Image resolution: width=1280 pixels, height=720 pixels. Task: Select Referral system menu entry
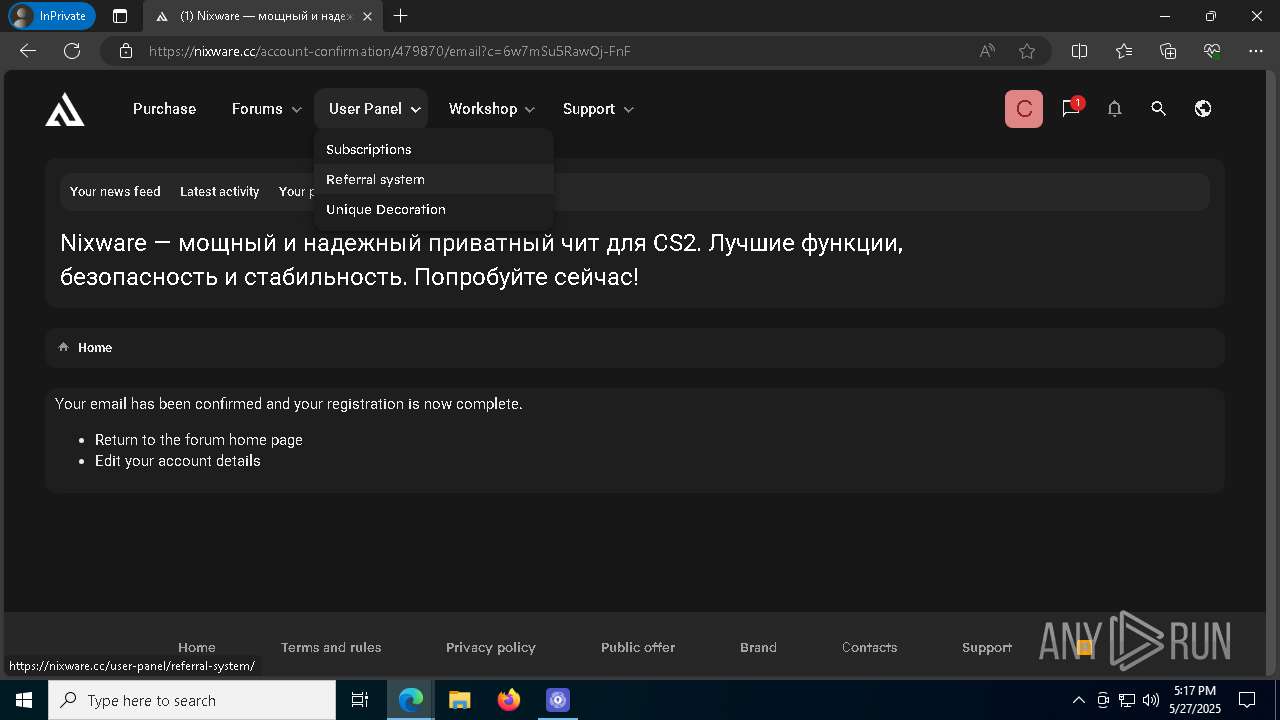pos(433,179)
